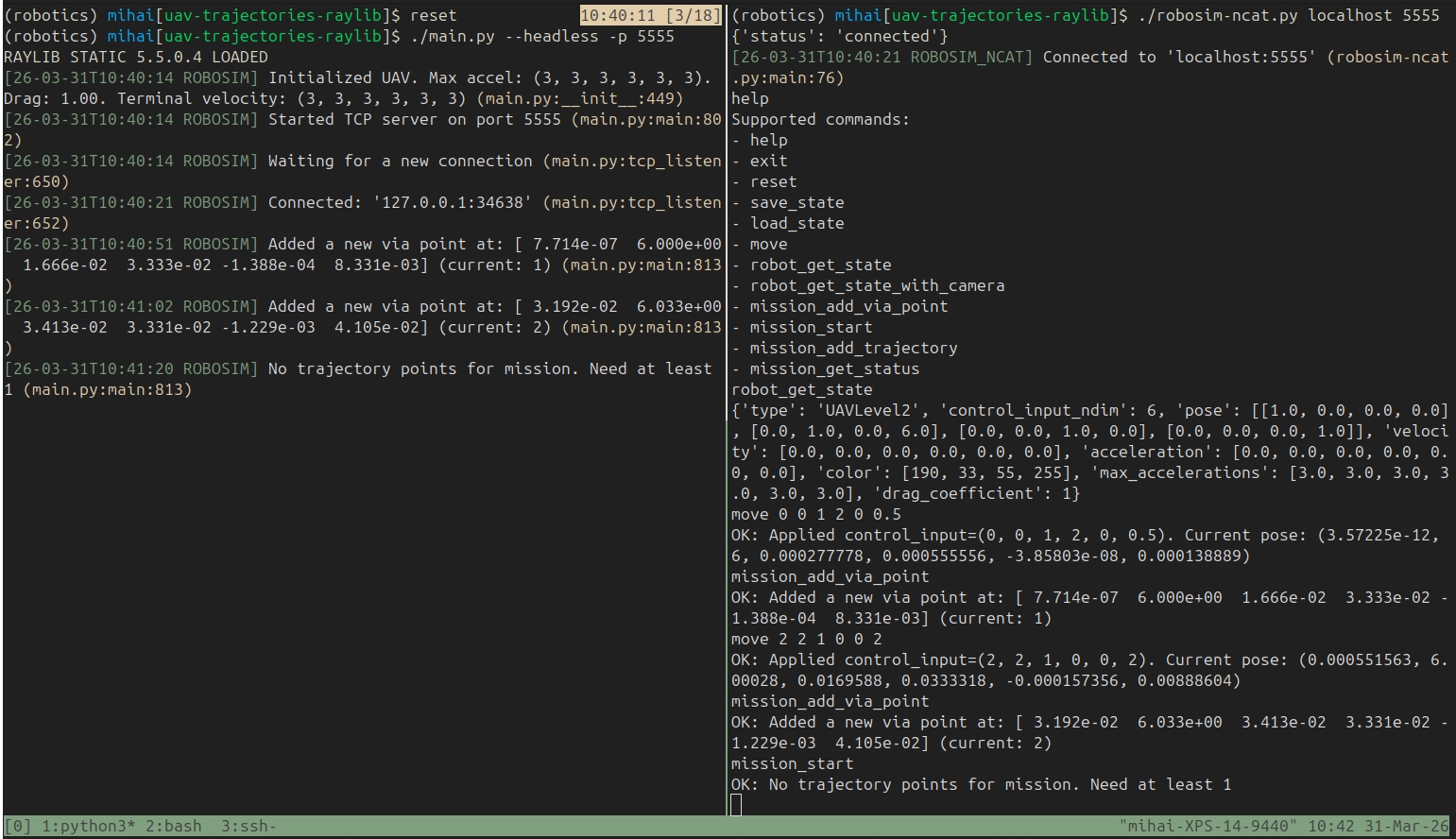Click the load_state entry in supported commands
This screenshot has width=1456, height=839.
click(x=797, y=223)
